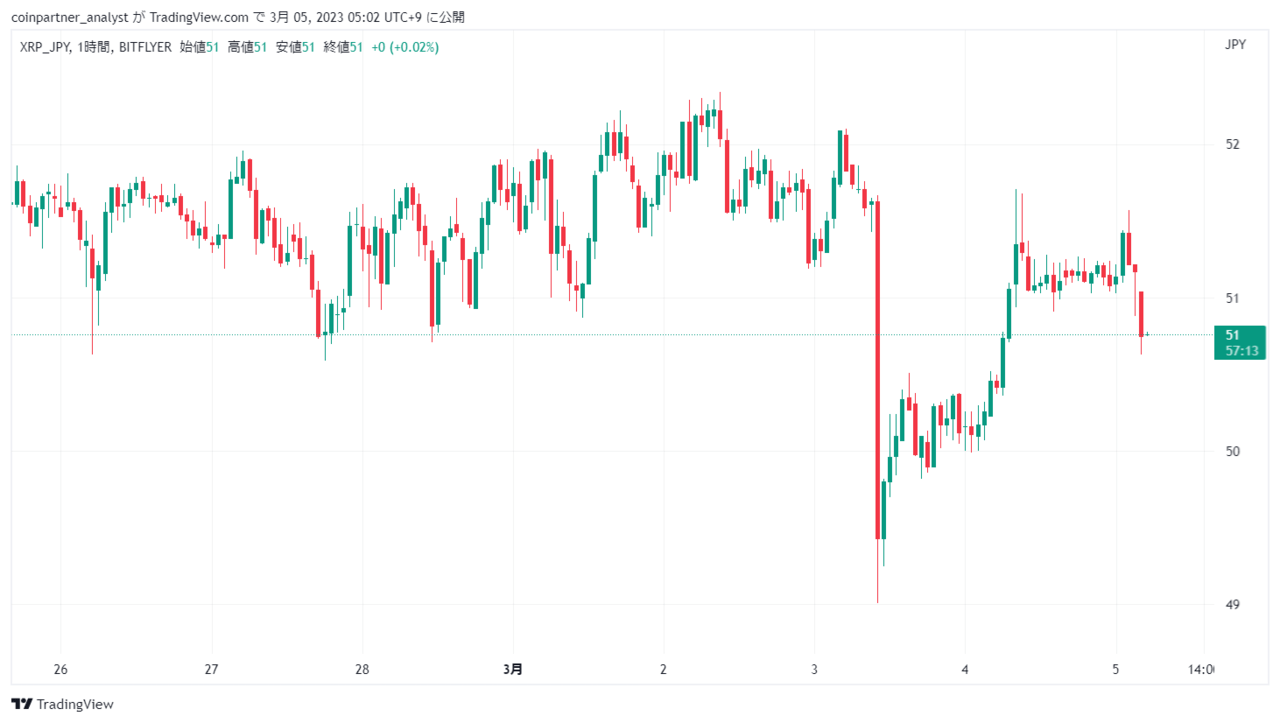Click the 終値51 close value
The width and height of the screenshot is (1280, 723).
pos(342,47)
